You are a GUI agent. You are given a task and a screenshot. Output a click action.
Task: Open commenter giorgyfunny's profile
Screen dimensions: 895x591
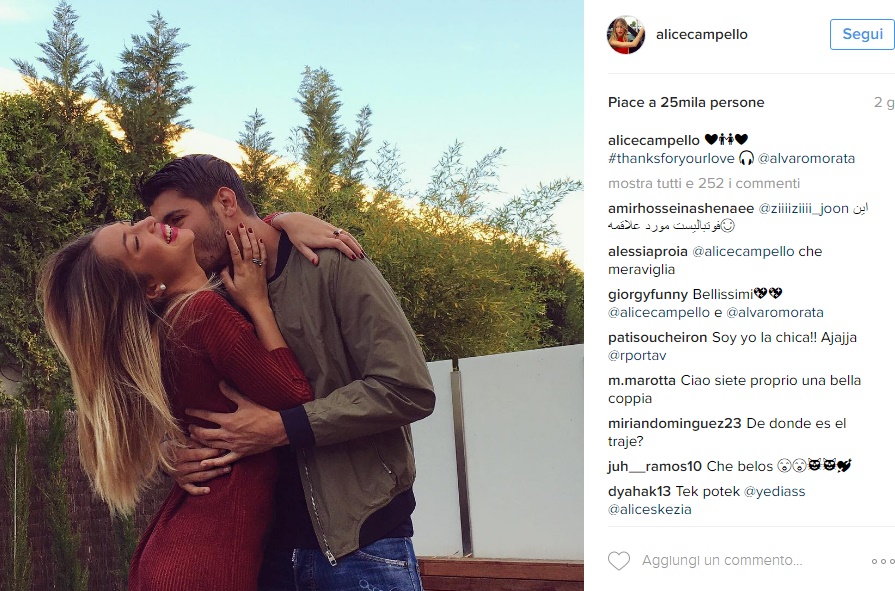[648, 295]
